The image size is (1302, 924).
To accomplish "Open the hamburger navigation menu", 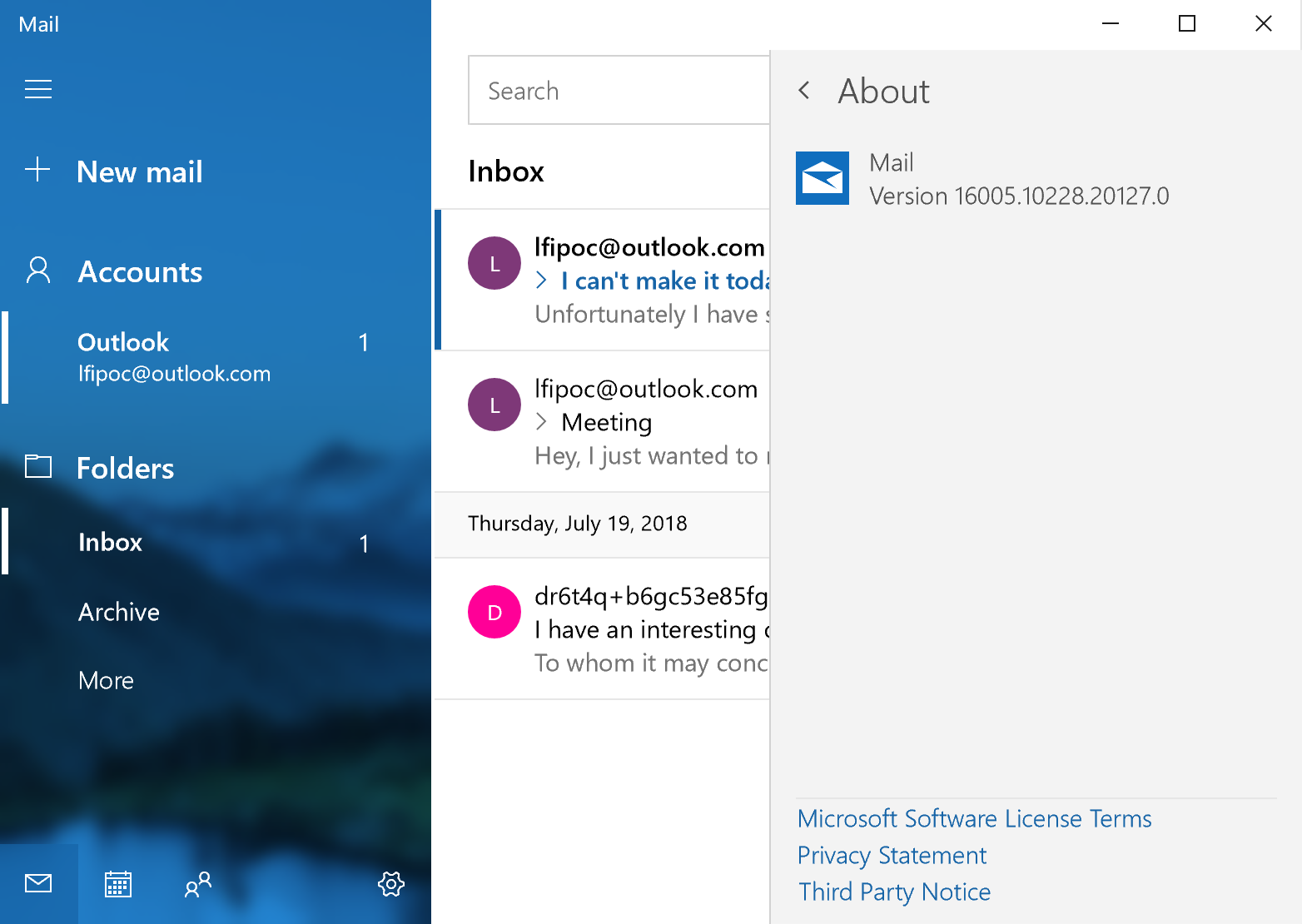I will pyautogui.click(x=37, y=89).
